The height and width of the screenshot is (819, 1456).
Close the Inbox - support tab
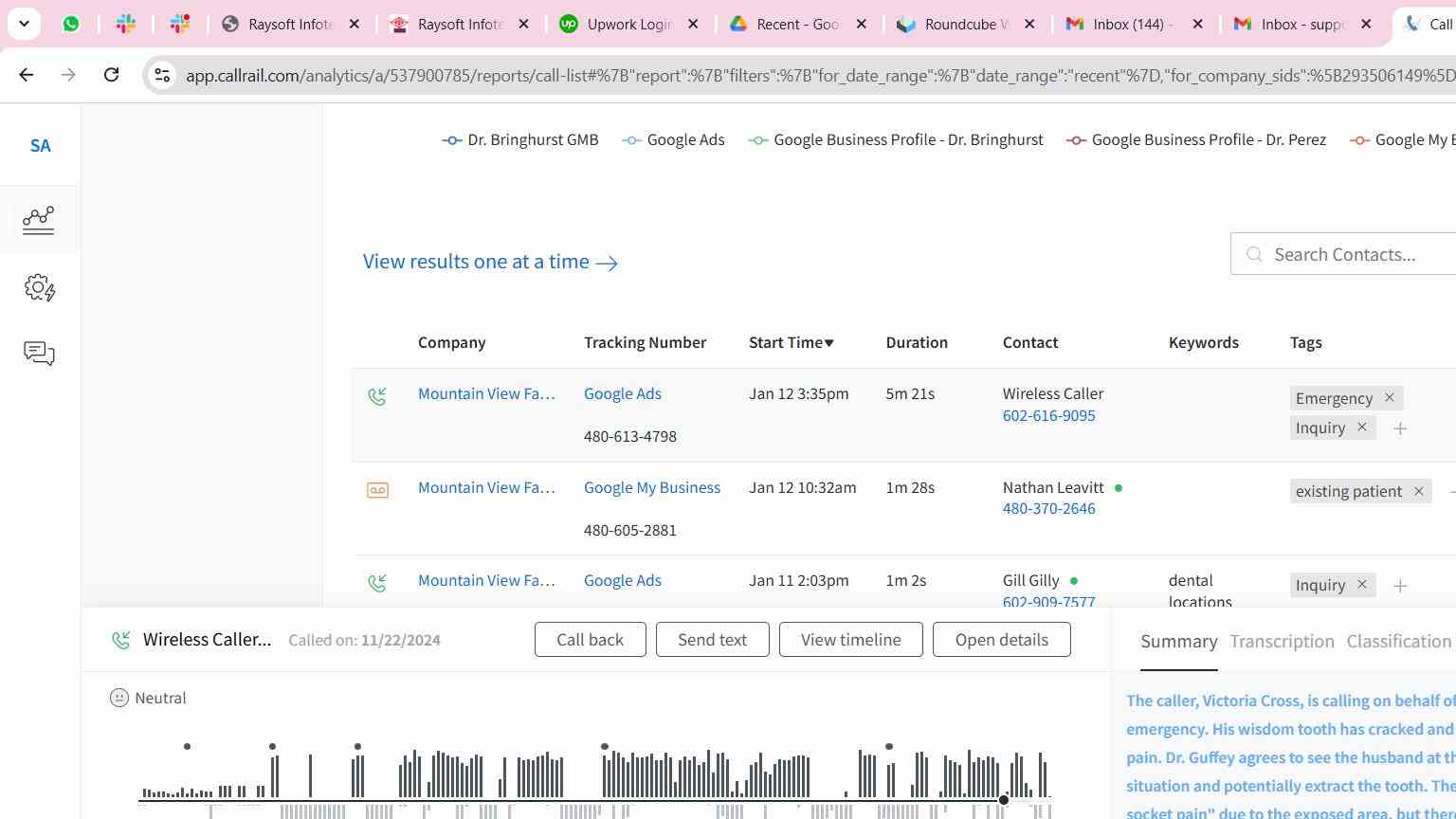point(1366,24)
